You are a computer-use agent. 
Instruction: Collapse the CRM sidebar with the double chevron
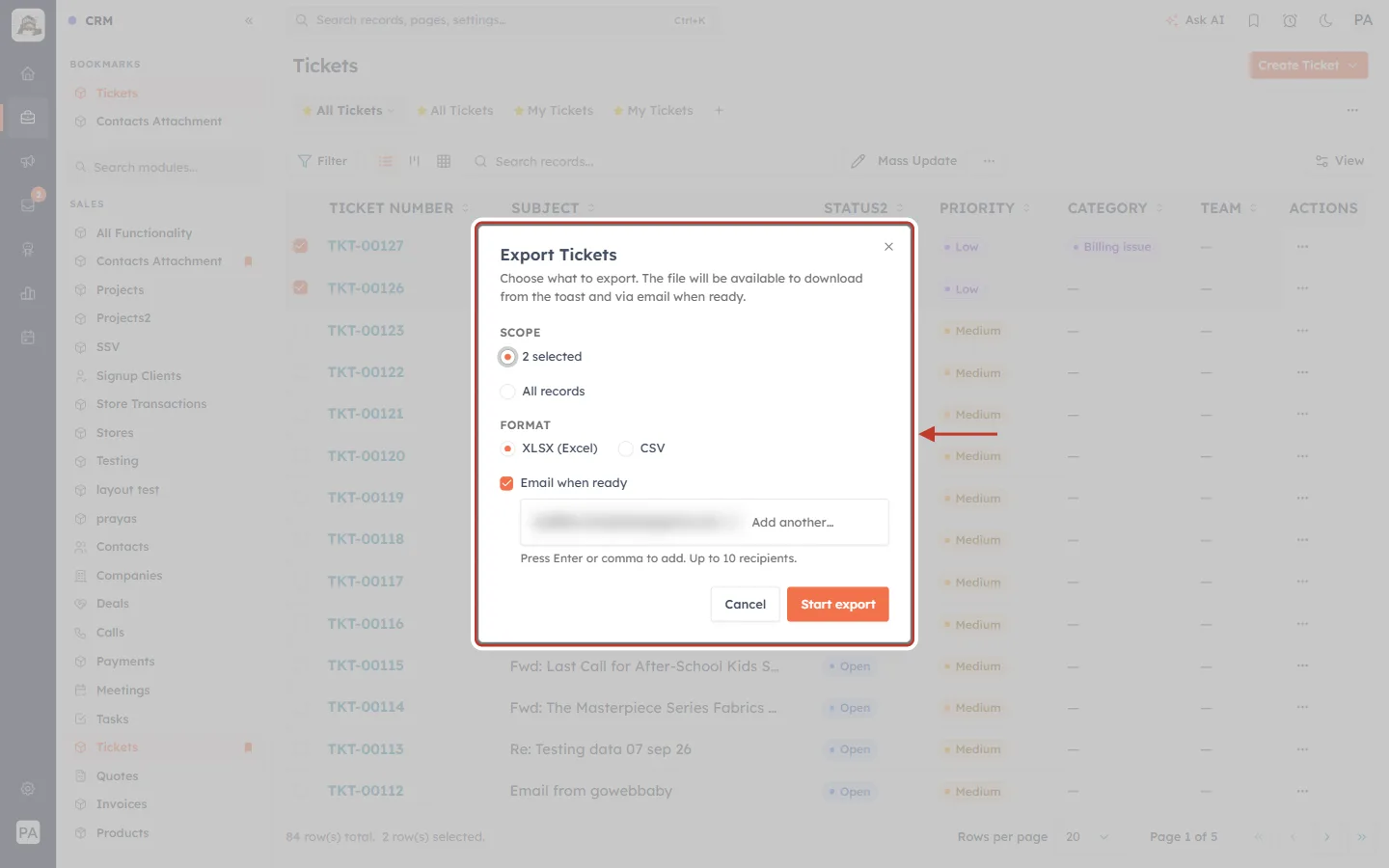click(249, 20)
